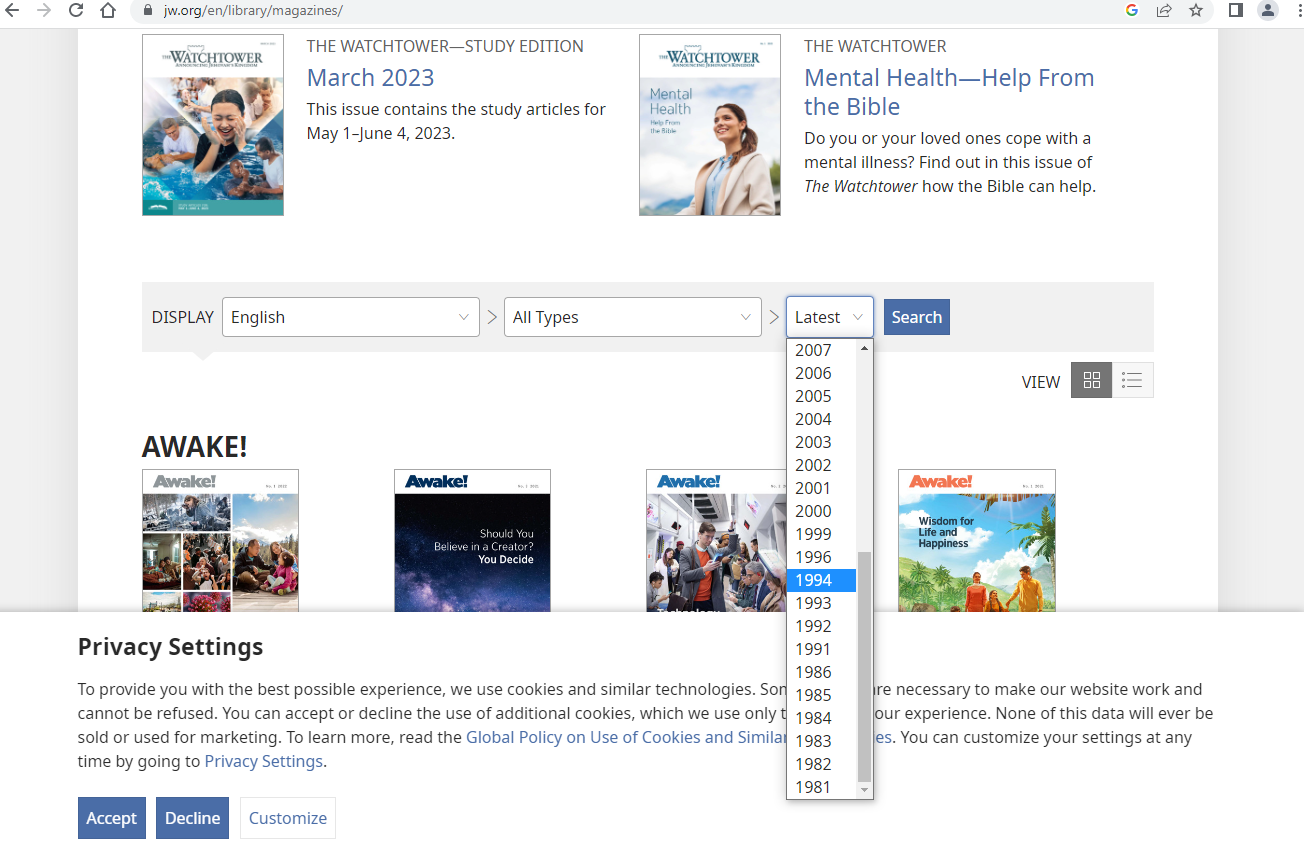Open the All Types dropdown

pyautogui.click(x=633, y=317)
